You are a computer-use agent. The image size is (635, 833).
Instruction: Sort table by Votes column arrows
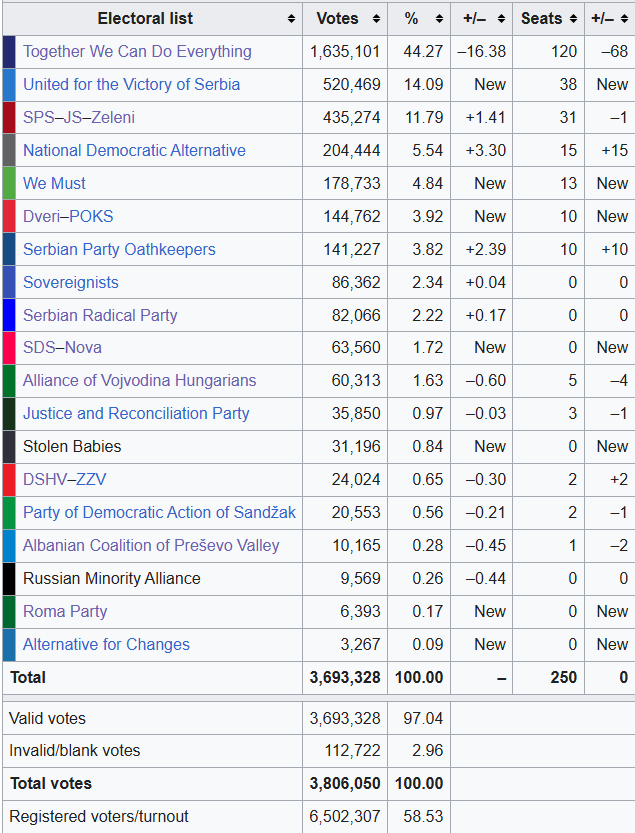[377, 19]
